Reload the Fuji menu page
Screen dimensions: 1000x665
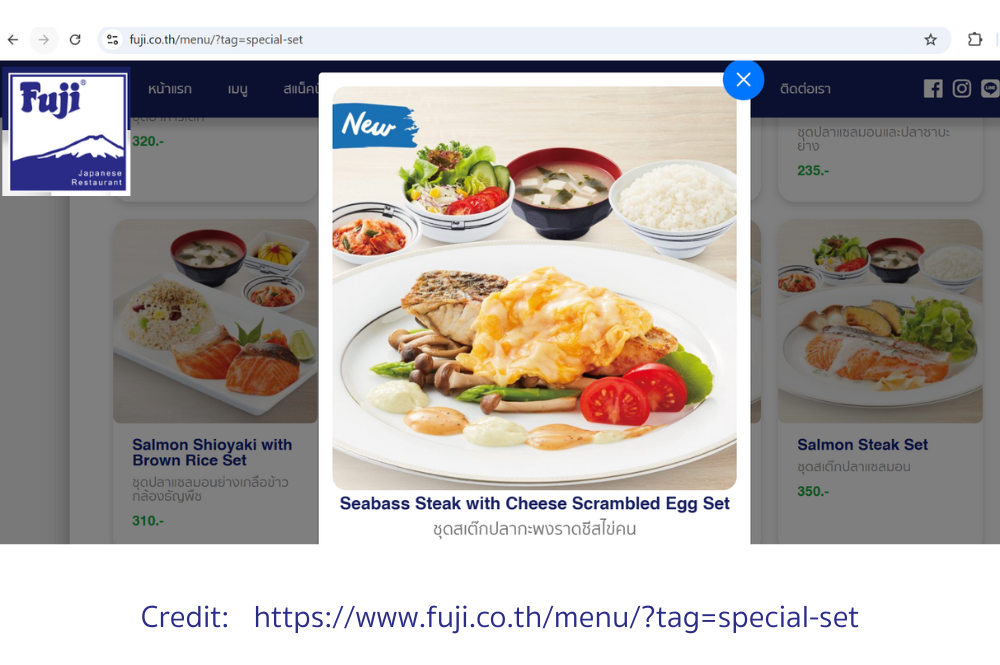75,40
